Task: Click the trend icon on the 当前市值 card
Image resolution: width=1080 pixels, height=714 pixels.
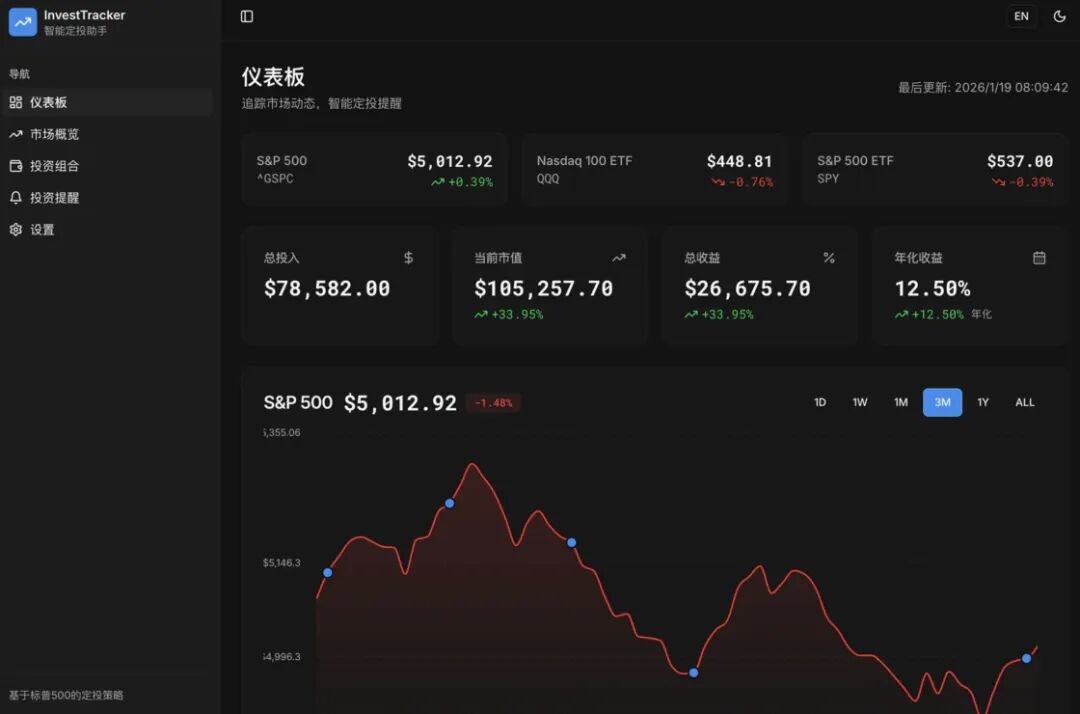Action: pos(617,257)
